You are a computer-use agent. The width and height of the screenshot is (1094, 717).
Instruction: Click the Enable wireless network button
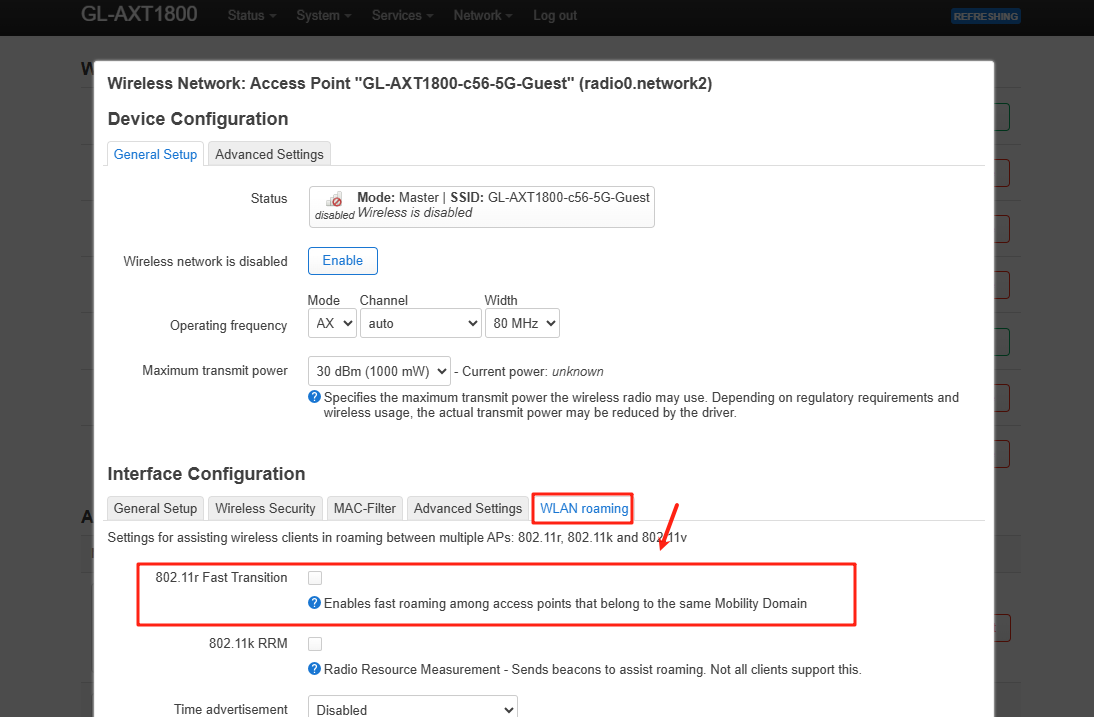[x=342, y=261]
